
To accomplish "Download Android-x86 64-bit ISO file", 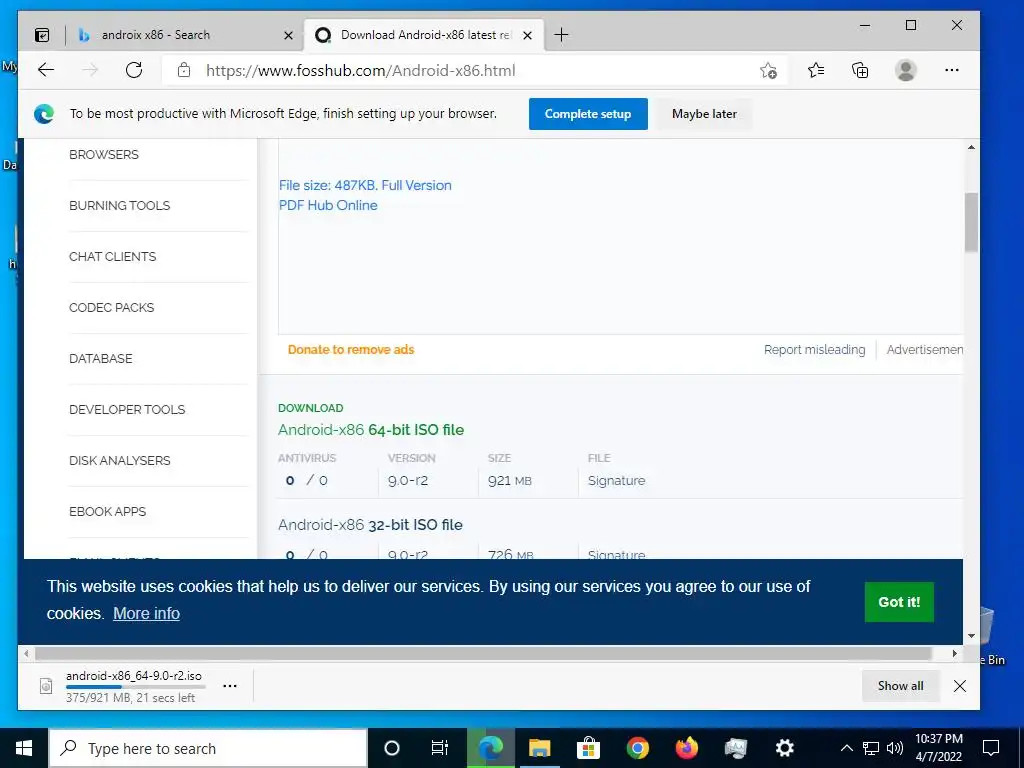I will (x=371, y=430).
